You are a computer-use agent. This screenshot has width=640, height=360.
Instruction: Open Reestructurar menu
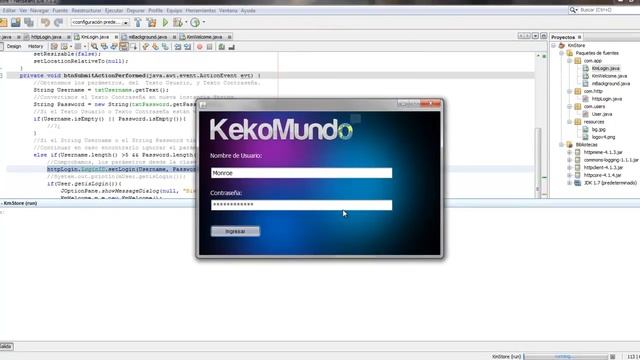86,11
